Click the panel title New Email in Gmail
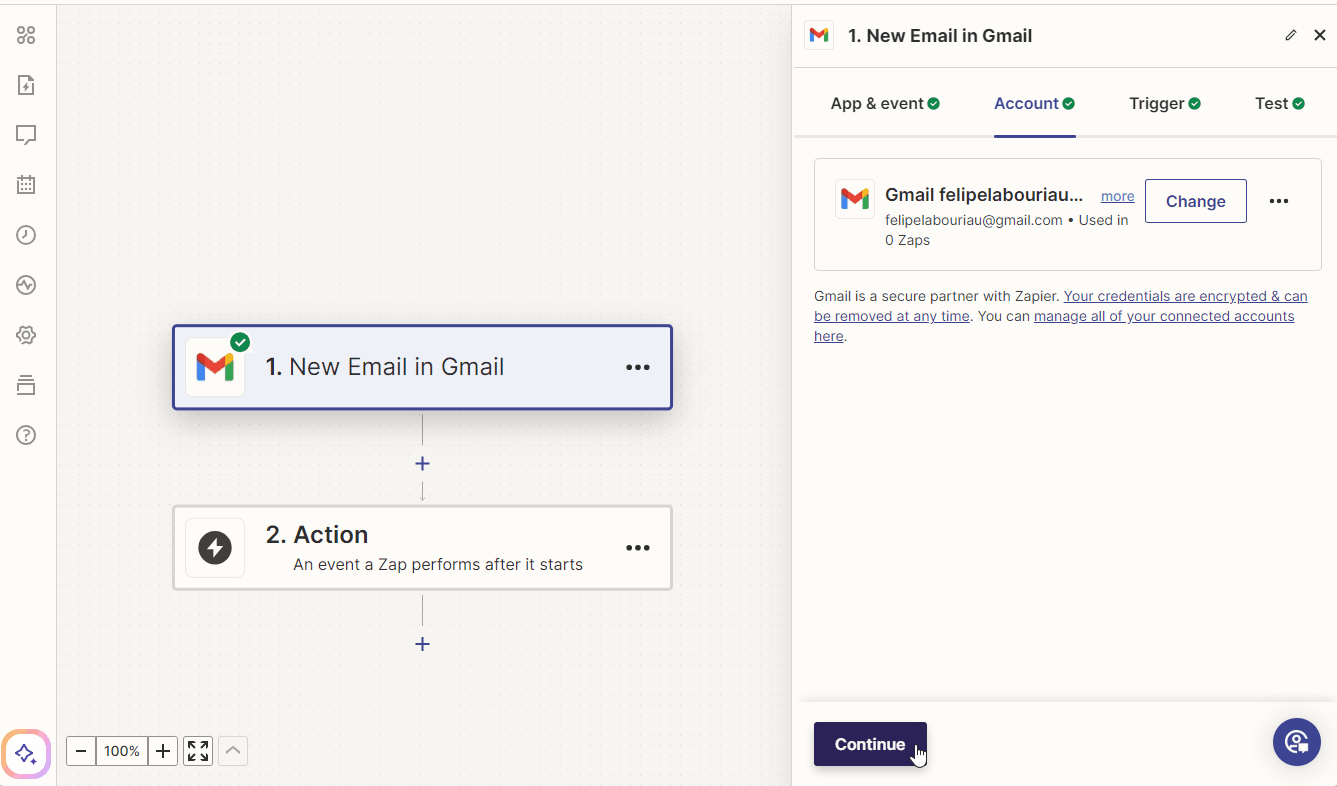Screen dimensions: 1337x786 coord(940,36)
